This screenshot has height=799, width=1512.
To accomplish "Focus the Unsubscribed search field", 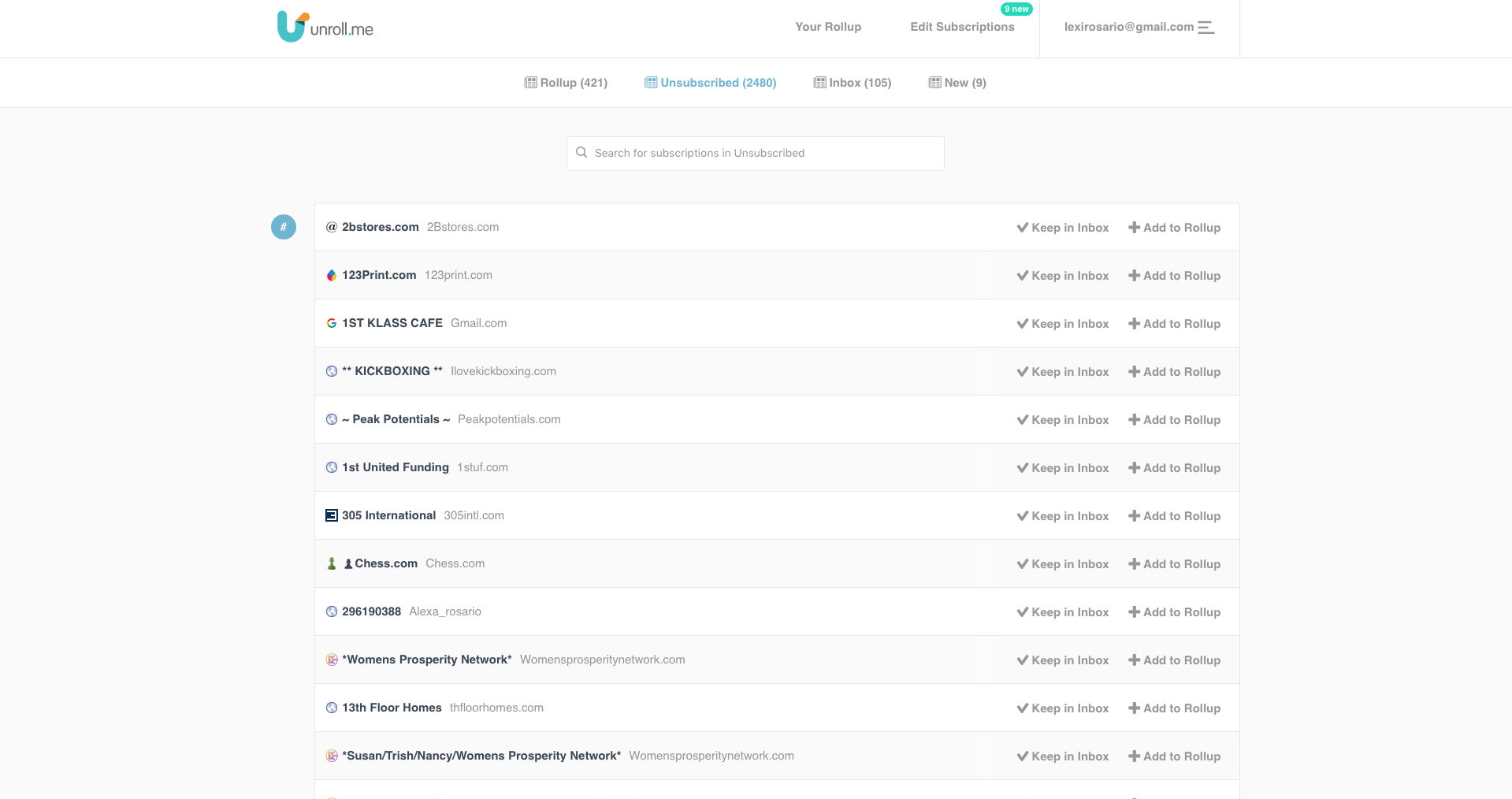I will (x=755, y=154).
